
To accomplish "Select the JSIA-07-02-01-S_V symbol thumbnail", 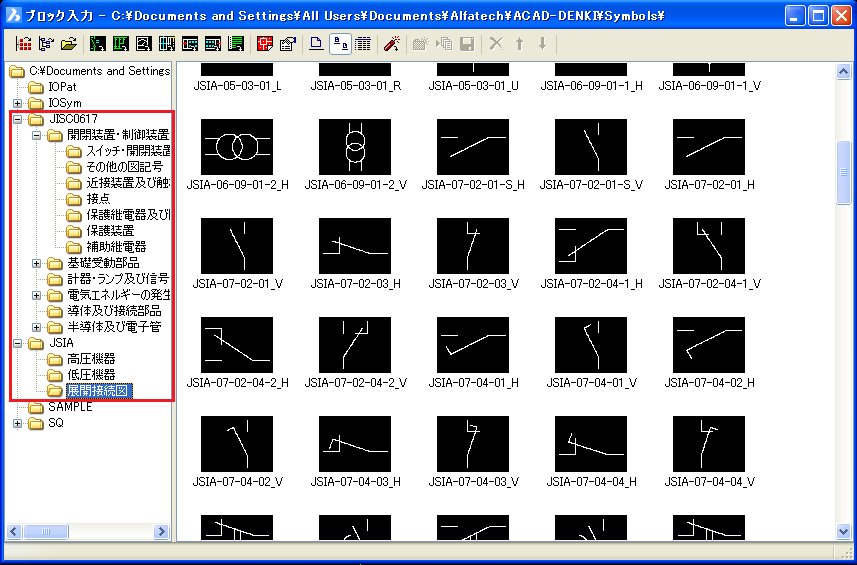I will [x=591, y=147].
